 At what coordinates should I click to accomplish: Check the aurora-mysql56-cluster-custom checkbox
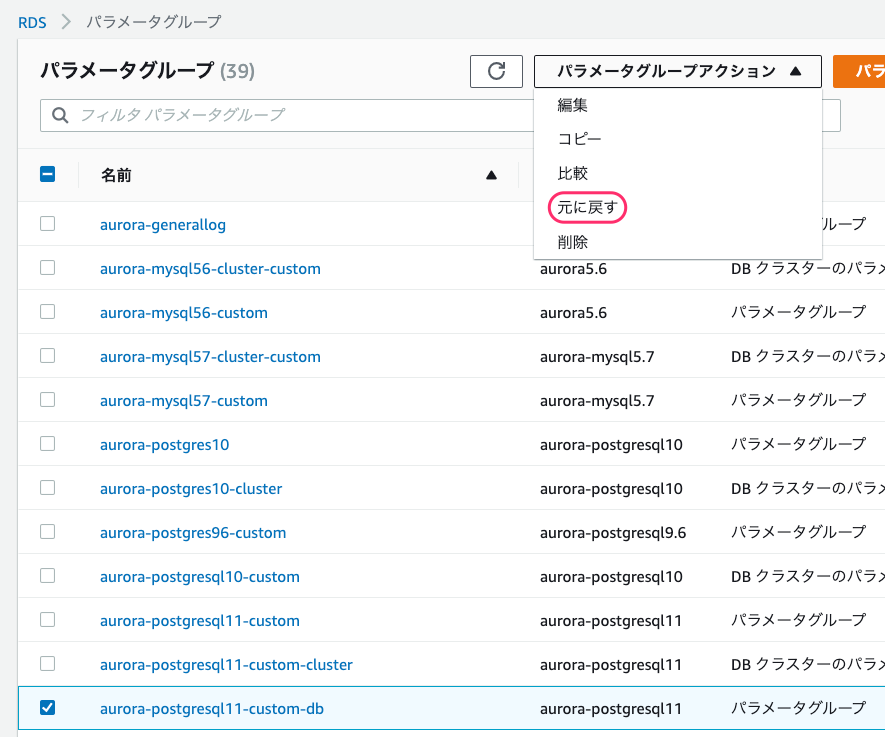[x=47, y=267]
